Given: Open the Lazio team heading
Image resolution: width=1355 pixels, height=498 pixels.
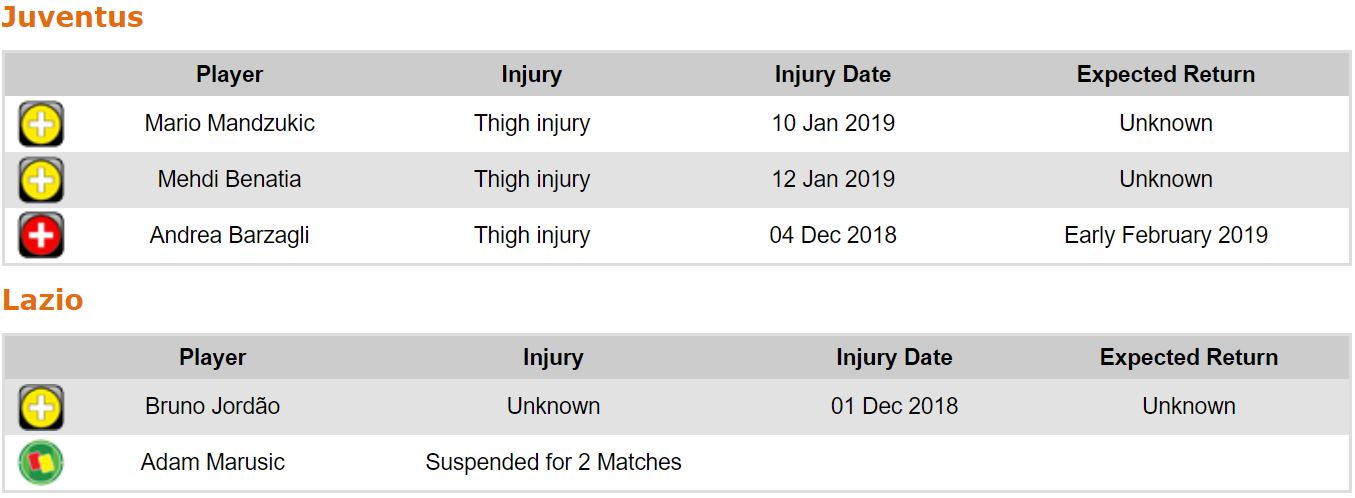Looking at the screenshot, I should click(42, 301).
